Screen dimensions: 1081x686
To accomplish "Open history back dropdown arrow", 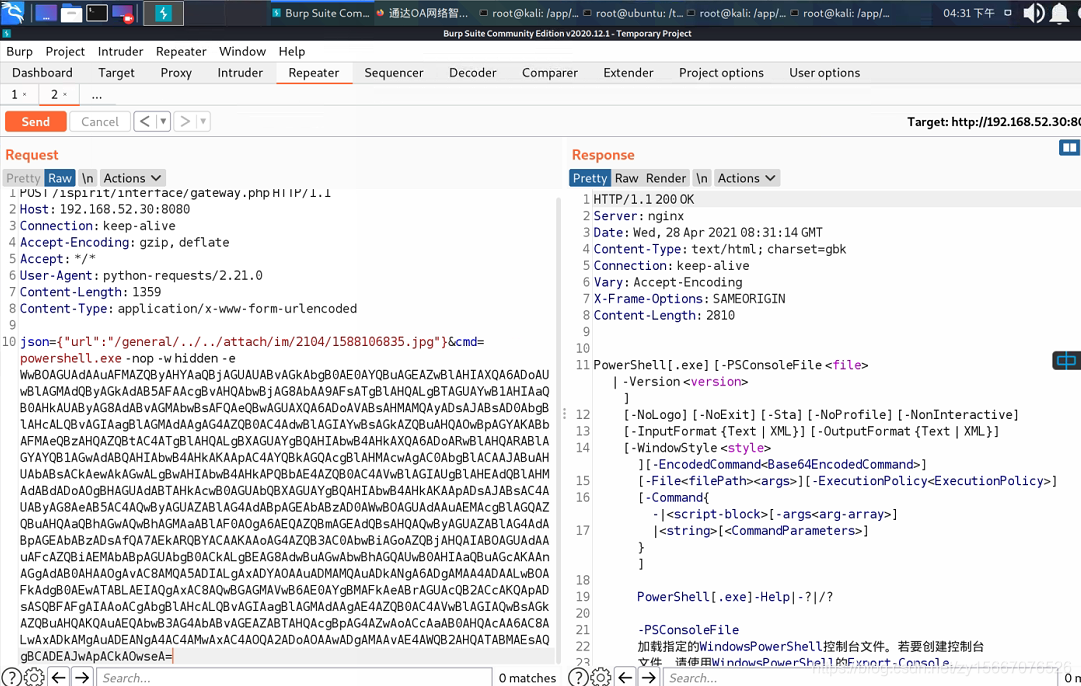I will [x=163, y=121].
